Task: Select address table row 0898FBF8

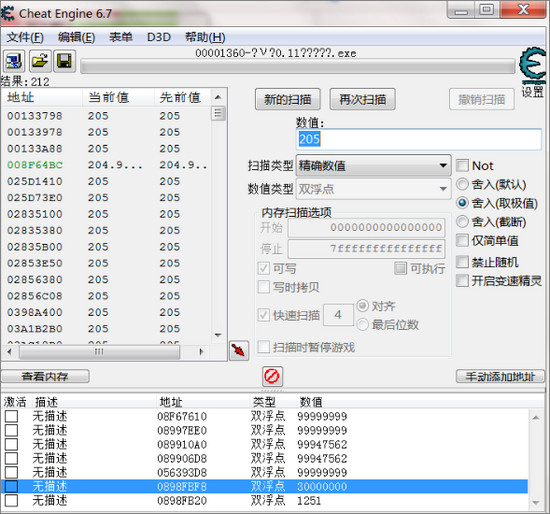Action: (264, 486)
